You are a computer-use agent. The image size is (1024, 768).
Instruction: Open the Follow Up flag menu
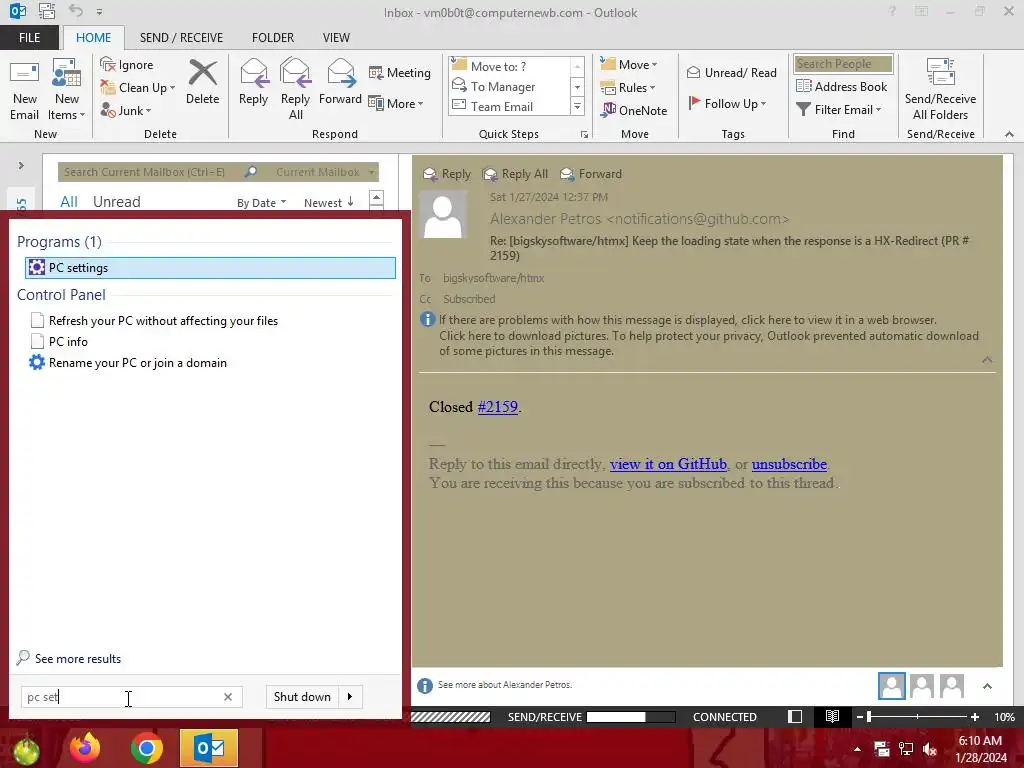click(727, 103)
